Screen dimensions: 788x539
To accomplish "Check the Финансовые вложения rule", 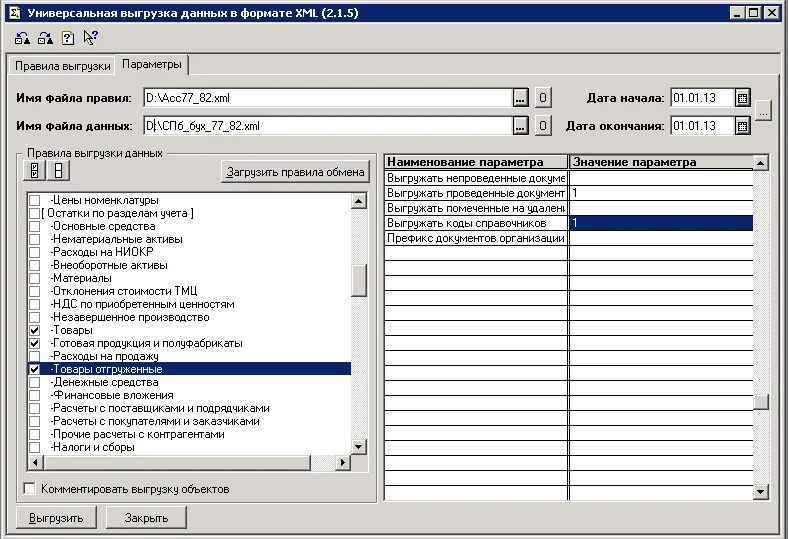I will tap(34, 395).
